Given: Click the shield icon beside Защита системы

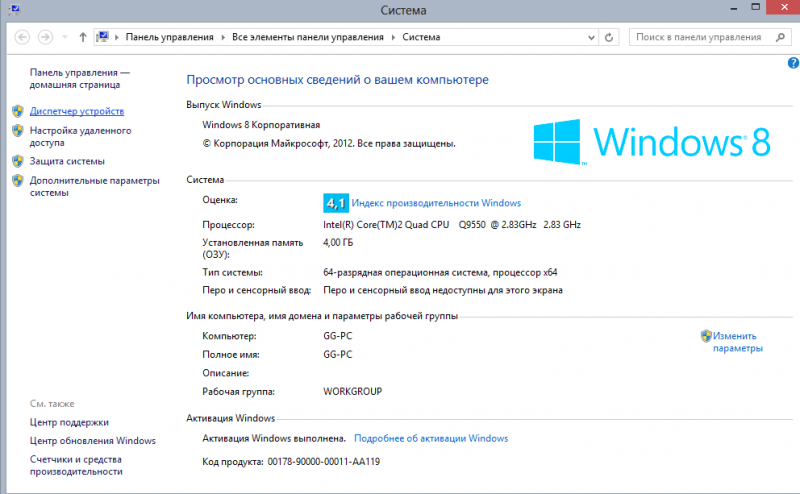Looking at the screenshot, I should [x=18, y=161].
